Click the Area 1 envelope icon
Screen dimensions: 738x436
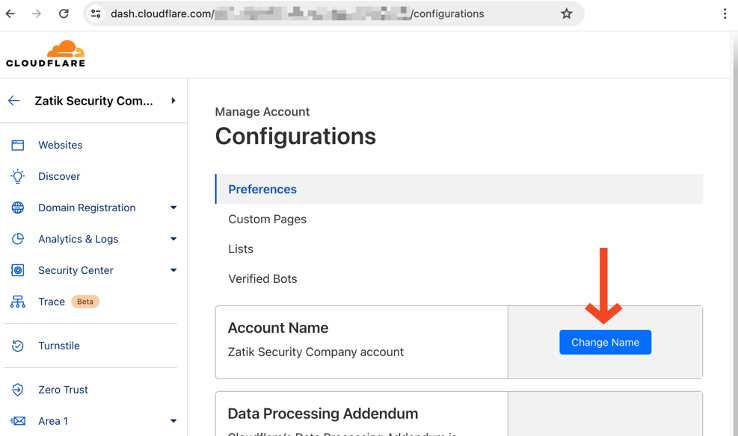(17, 421)
